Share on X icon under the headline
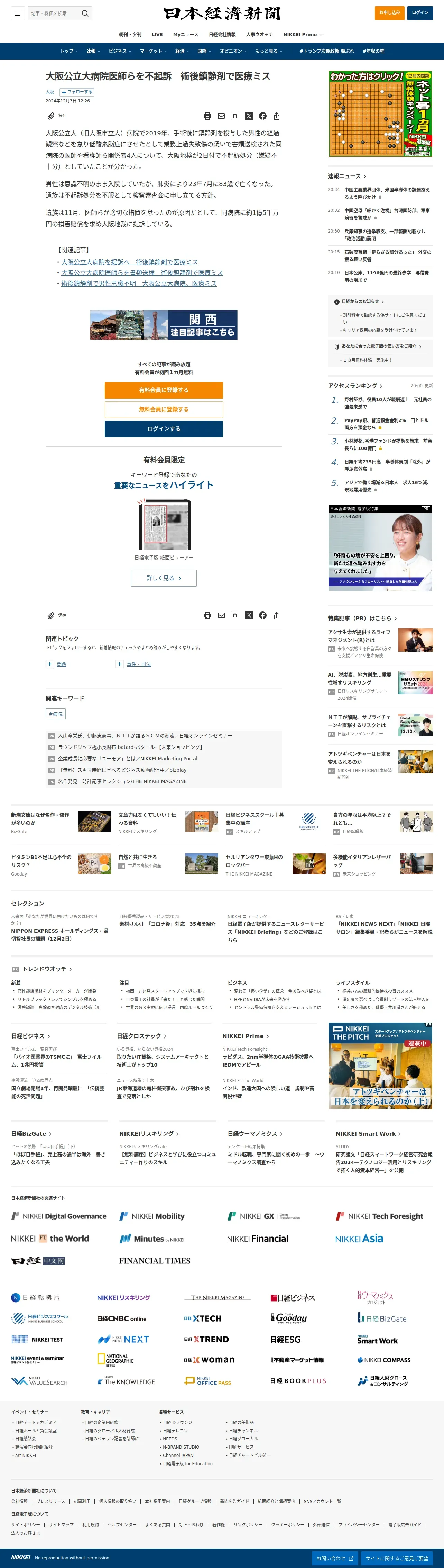444x1568 pixels. 249,116
